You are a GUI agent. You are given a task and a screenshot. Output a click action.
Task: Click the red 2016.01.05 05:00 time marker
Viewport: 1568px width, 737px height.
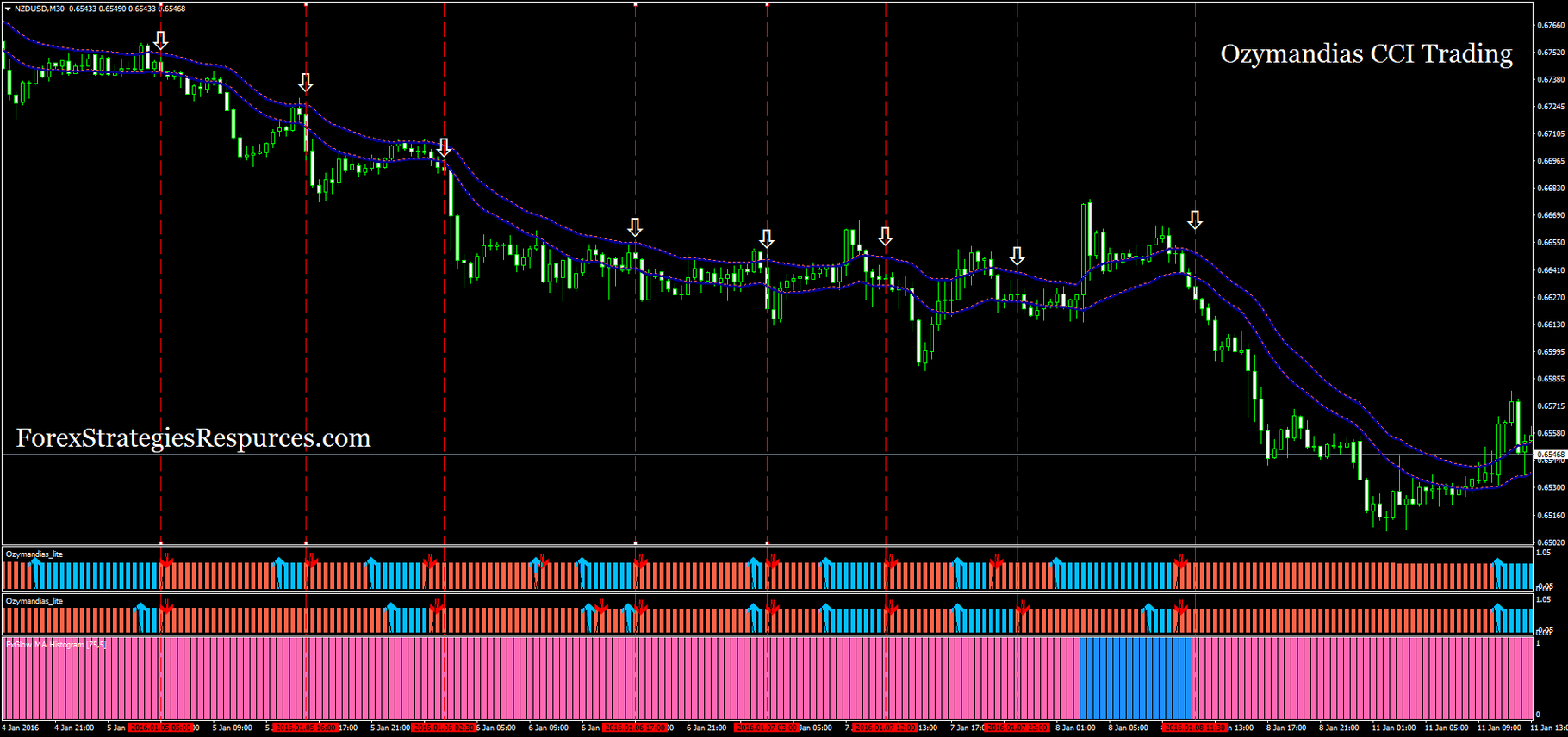point(161,728)
